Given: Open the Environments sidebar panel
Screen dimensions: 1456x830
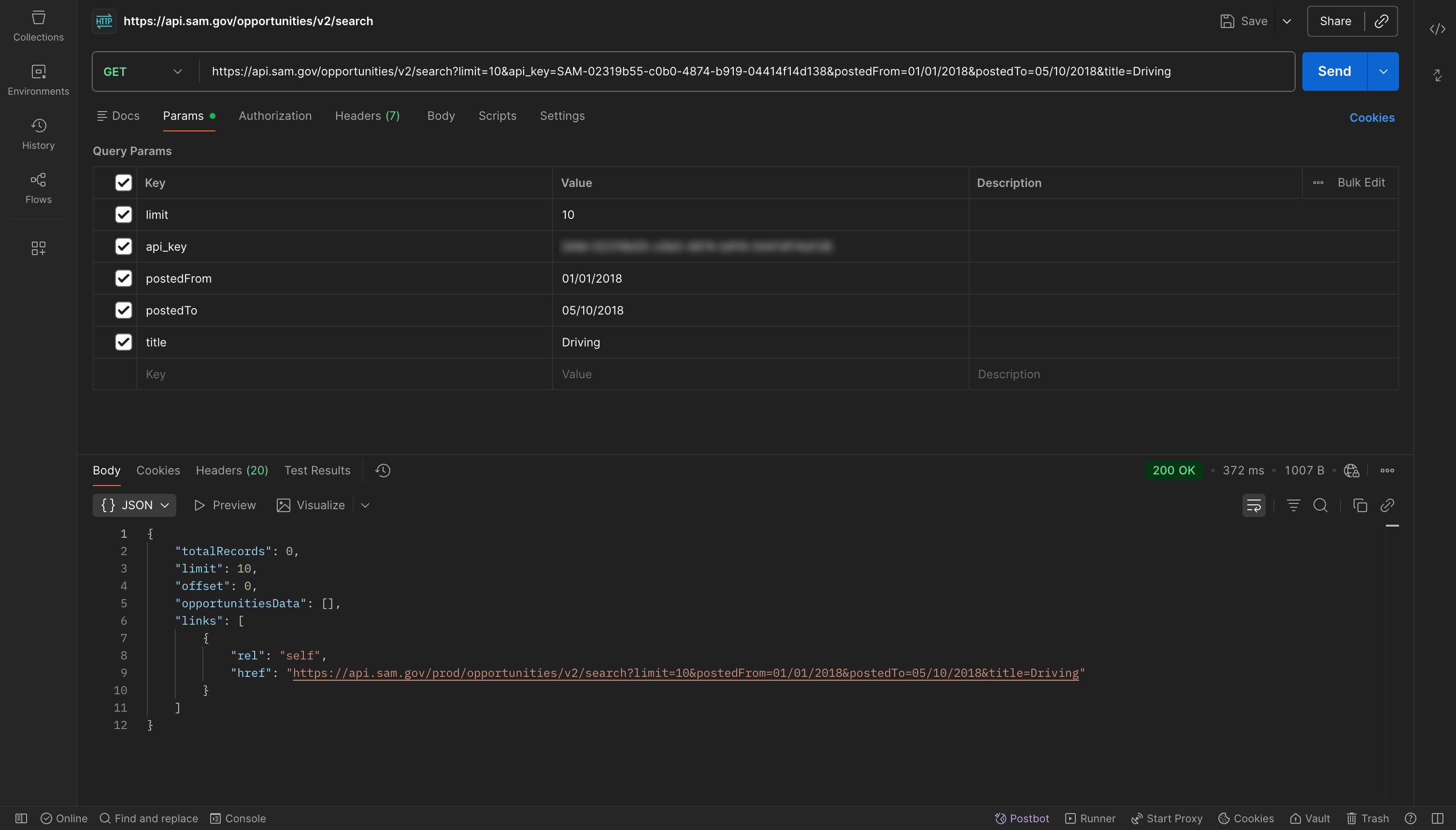Looking at the screenshot, I should (x=38, y=80).
